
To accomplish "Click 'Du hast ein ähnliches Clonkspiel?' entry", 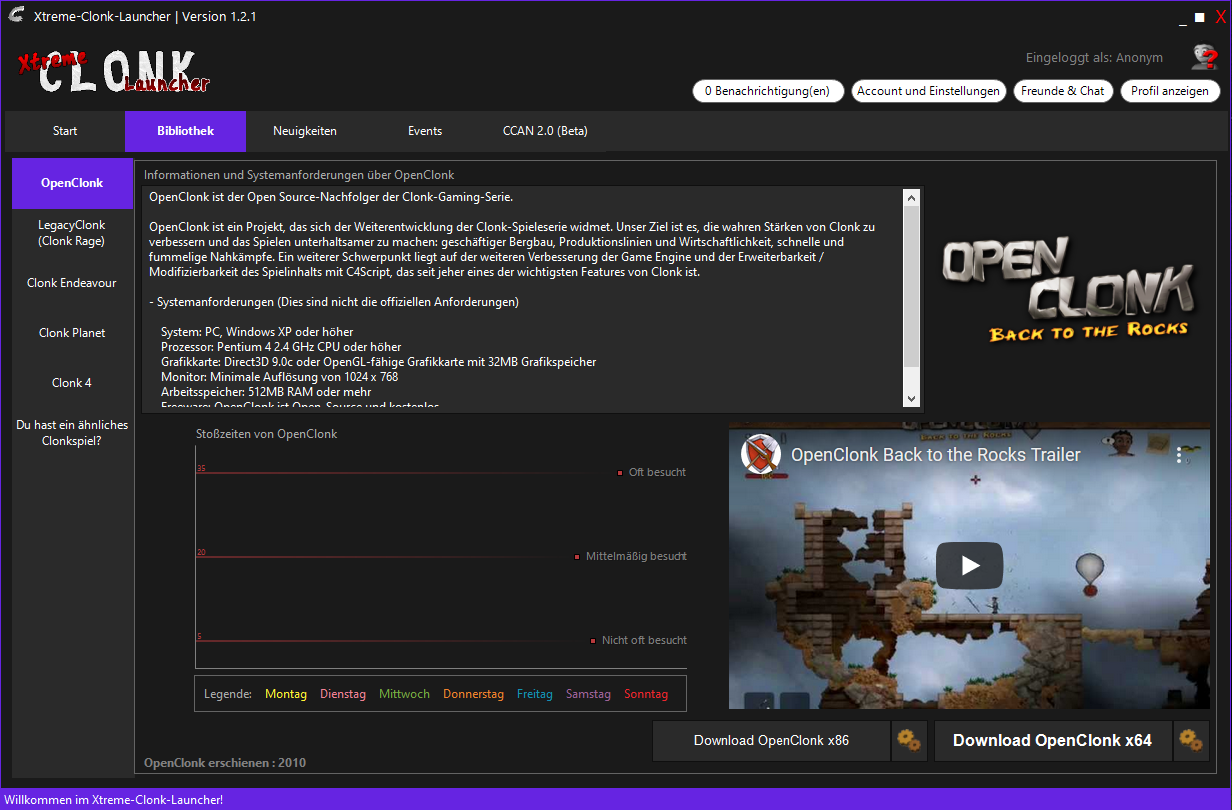I will pos(72,433).
